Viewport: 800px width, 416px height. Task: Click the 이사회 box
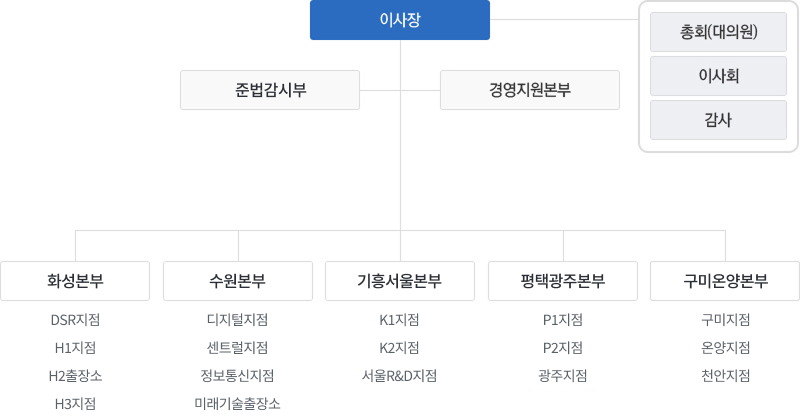(718, 76)
